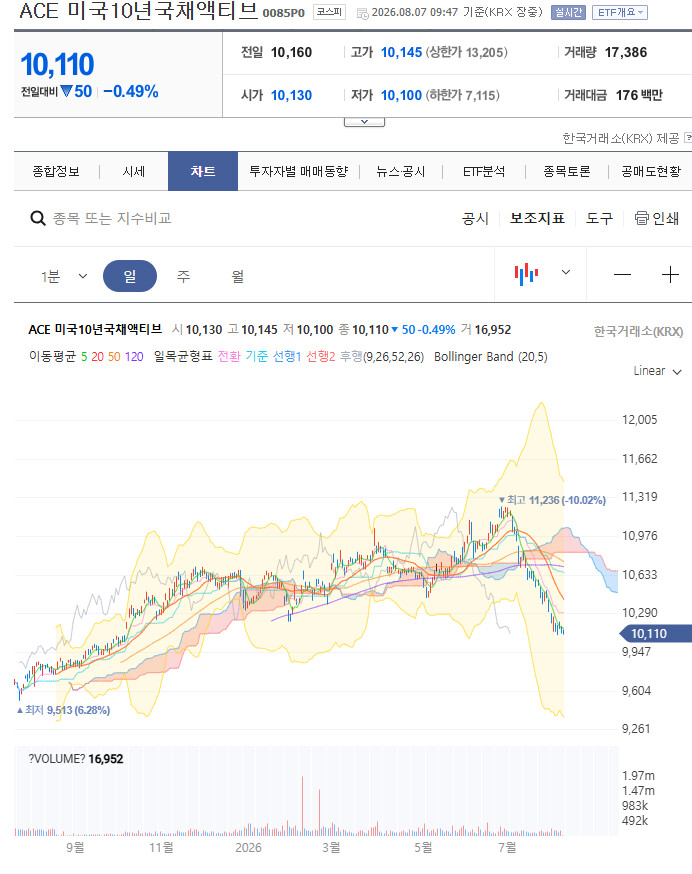Open the ETF개요 dropdown
The height and width of the screenshot is (874, 692).
[x=620, y=12]
